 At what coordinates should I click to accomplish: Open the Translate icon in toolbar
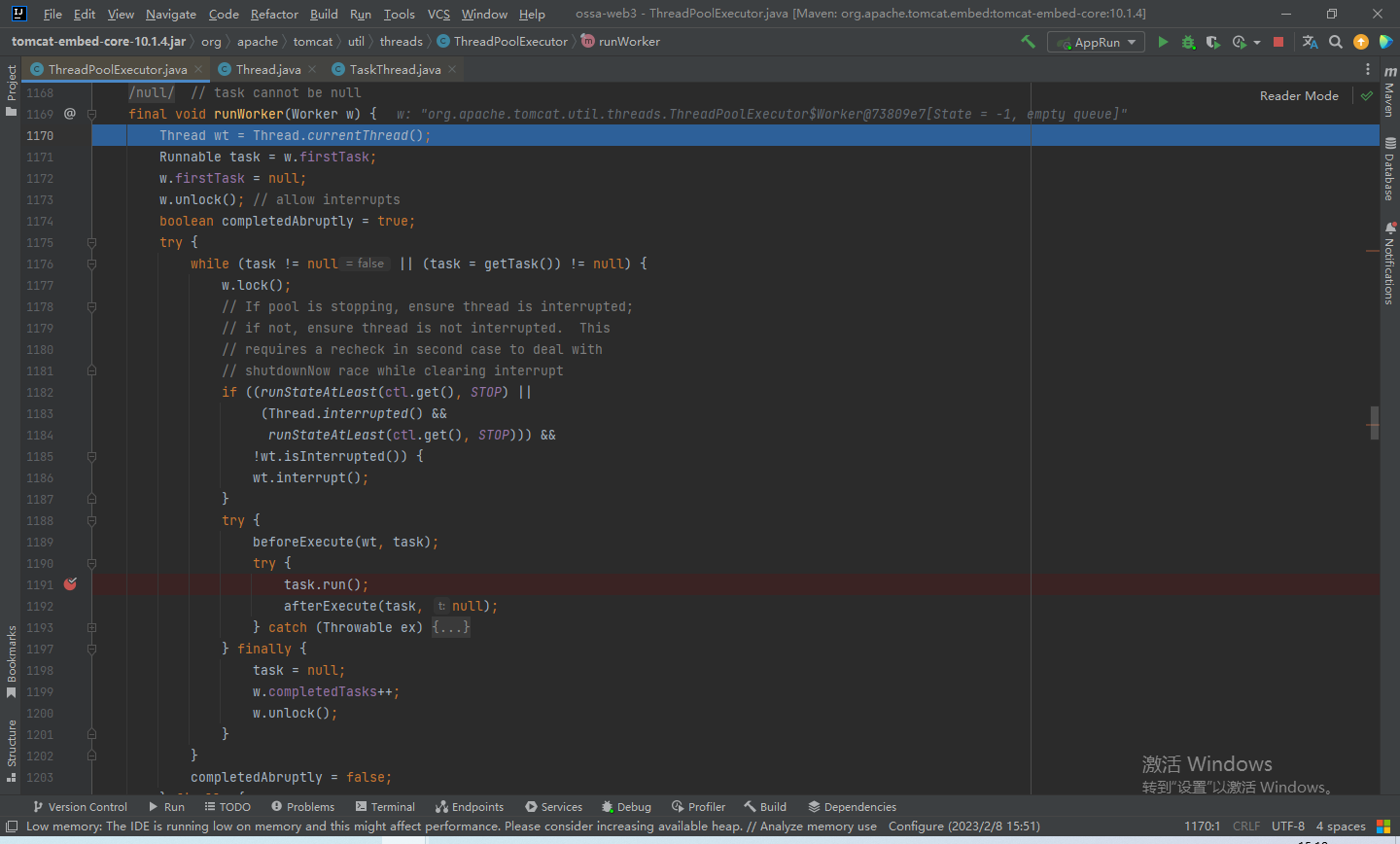pyautogui.click(x=1310, y=42)
